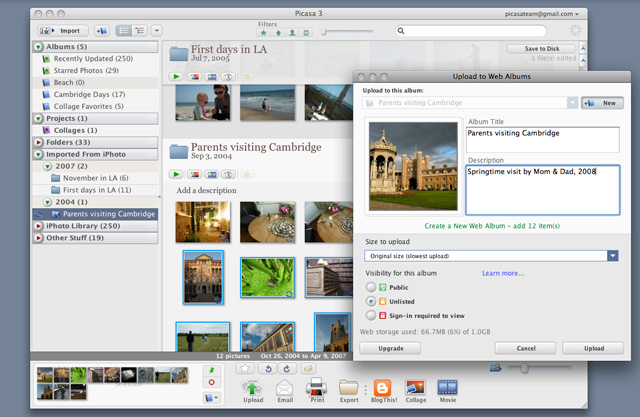Image resolution: width=640 pixels, height=417 pixels.
Task: Select First days in LA (11) folder
Action: tap(95, 190)
